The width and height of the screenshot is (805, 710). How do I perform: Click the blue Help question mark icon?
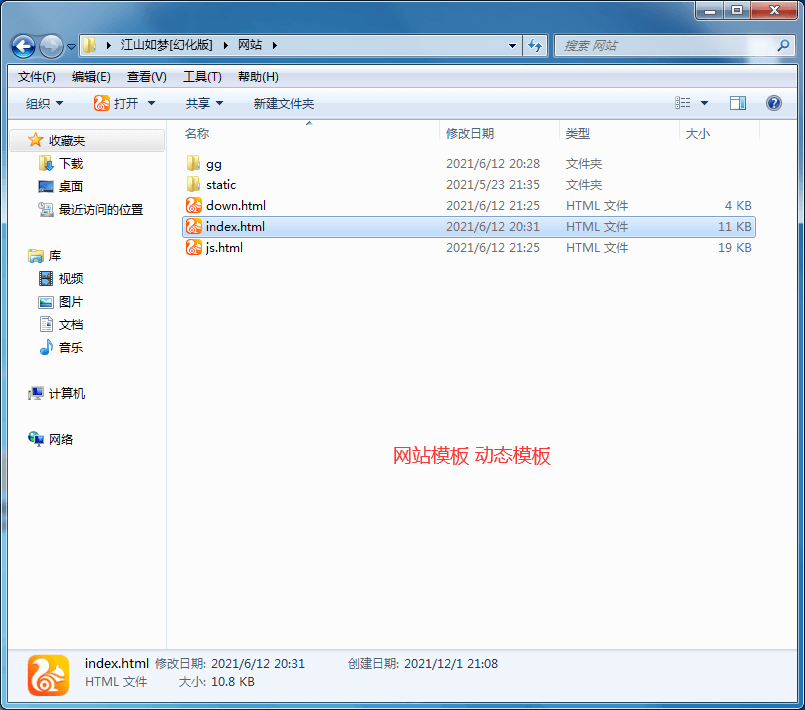pos(774,103)
